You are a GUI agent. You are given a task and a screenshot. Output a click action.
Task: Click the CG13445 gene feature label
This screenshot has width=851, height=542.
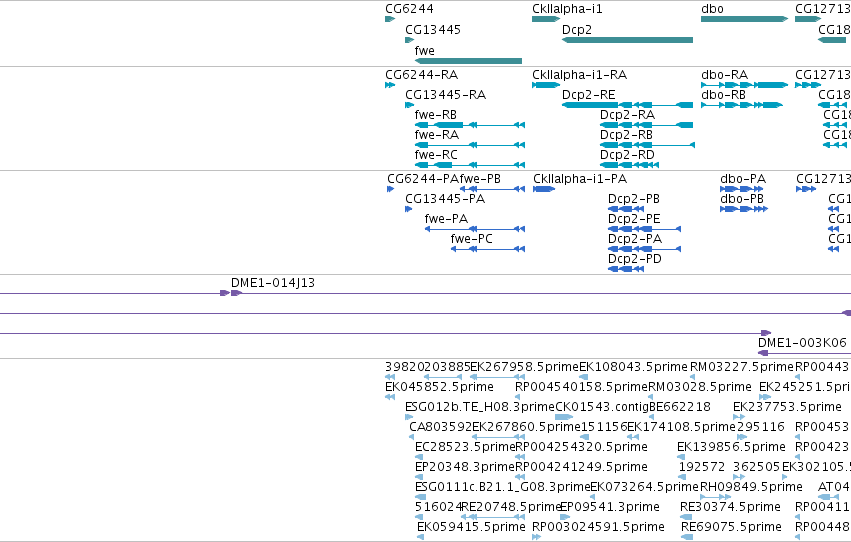[x=433, y=30]
